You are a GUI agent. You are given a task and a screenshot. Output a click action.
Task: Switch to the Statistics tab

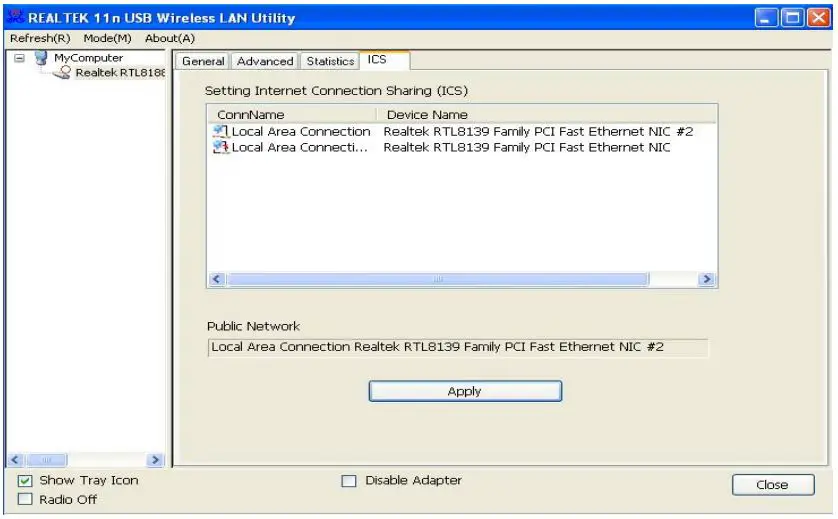coord(330,61)
